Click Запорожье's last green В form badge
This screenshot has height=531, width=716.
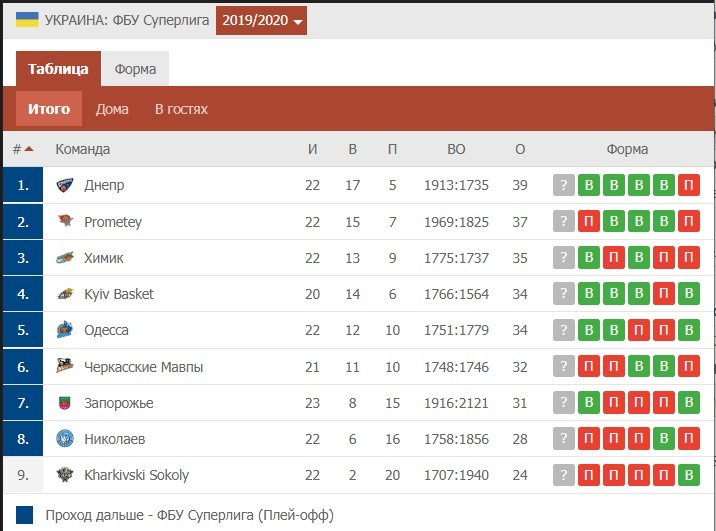pyautogui.click(x=689, y=403)
